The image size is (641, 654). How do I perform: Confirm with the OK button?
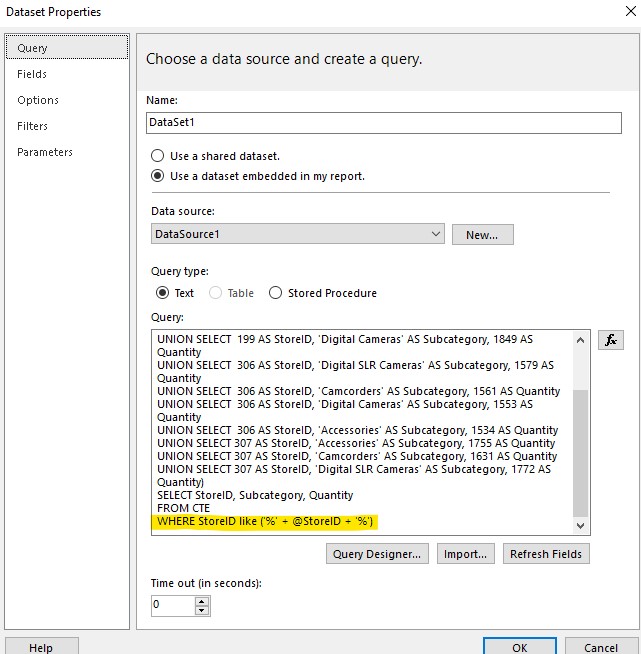520,647
